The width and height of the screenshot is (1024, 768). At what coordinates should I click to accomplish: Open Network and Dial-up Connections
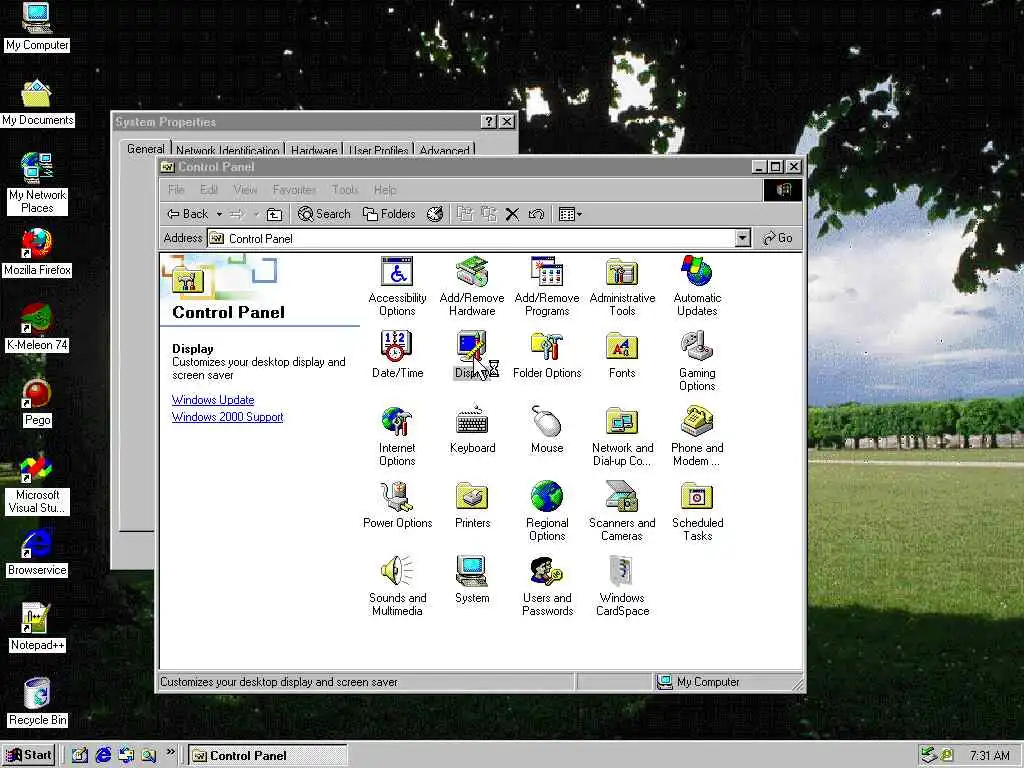622,436
